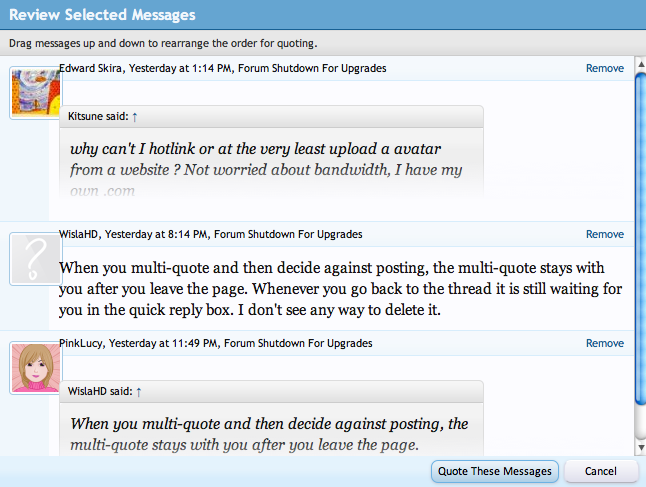
Task: Select PinkLucy's message header row
Action: tap(300, 343)
